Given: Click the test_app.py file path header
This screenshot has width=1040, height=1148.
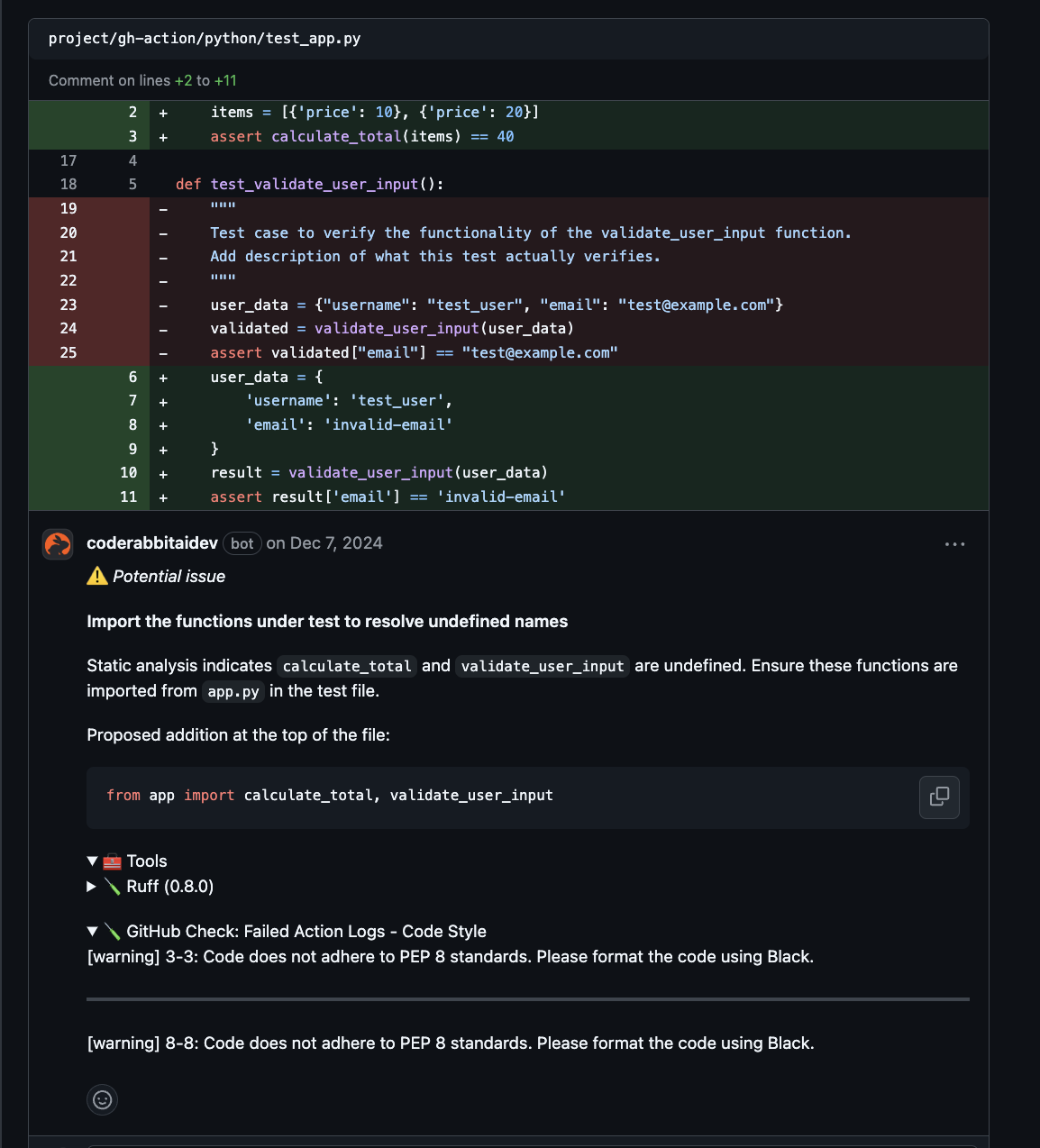Looking at the screenshot, I should tap(204, 38).
